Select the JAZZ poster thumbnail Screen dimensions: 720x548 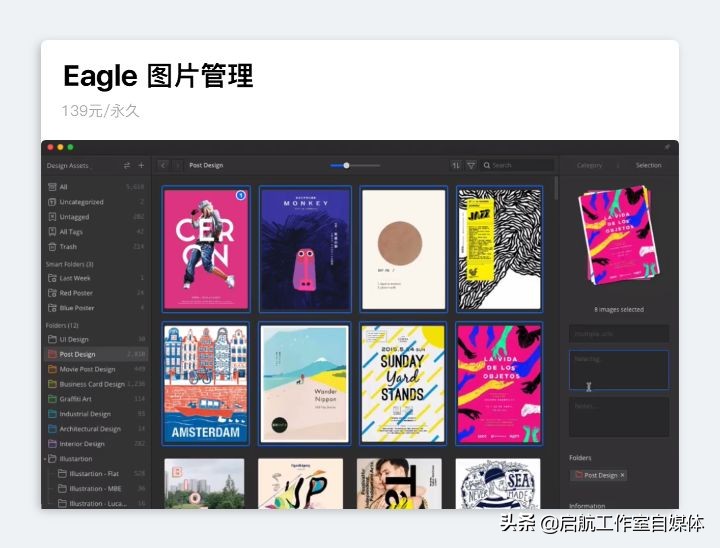point(500,249)
